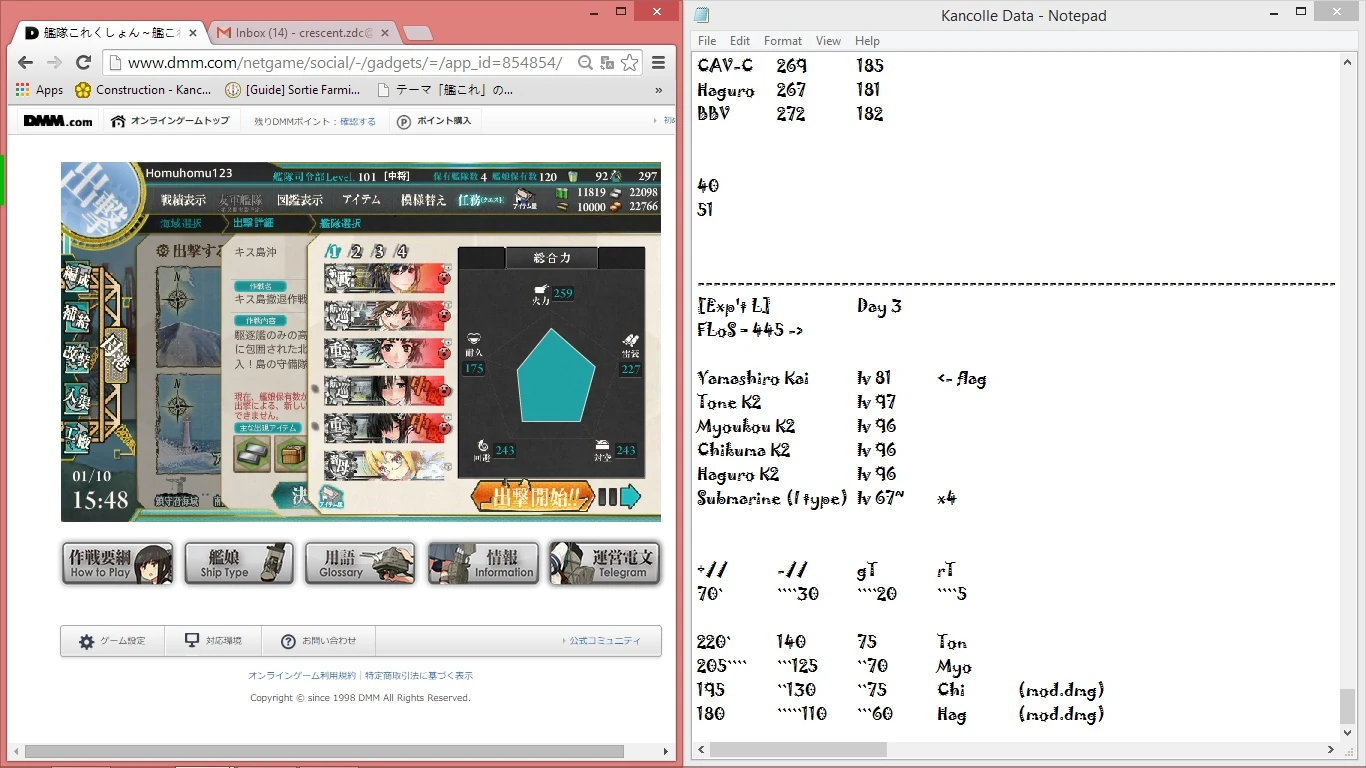Open 模様替え in the game menu
Screen dimensions: 1366x768
[x=423, y=200]
